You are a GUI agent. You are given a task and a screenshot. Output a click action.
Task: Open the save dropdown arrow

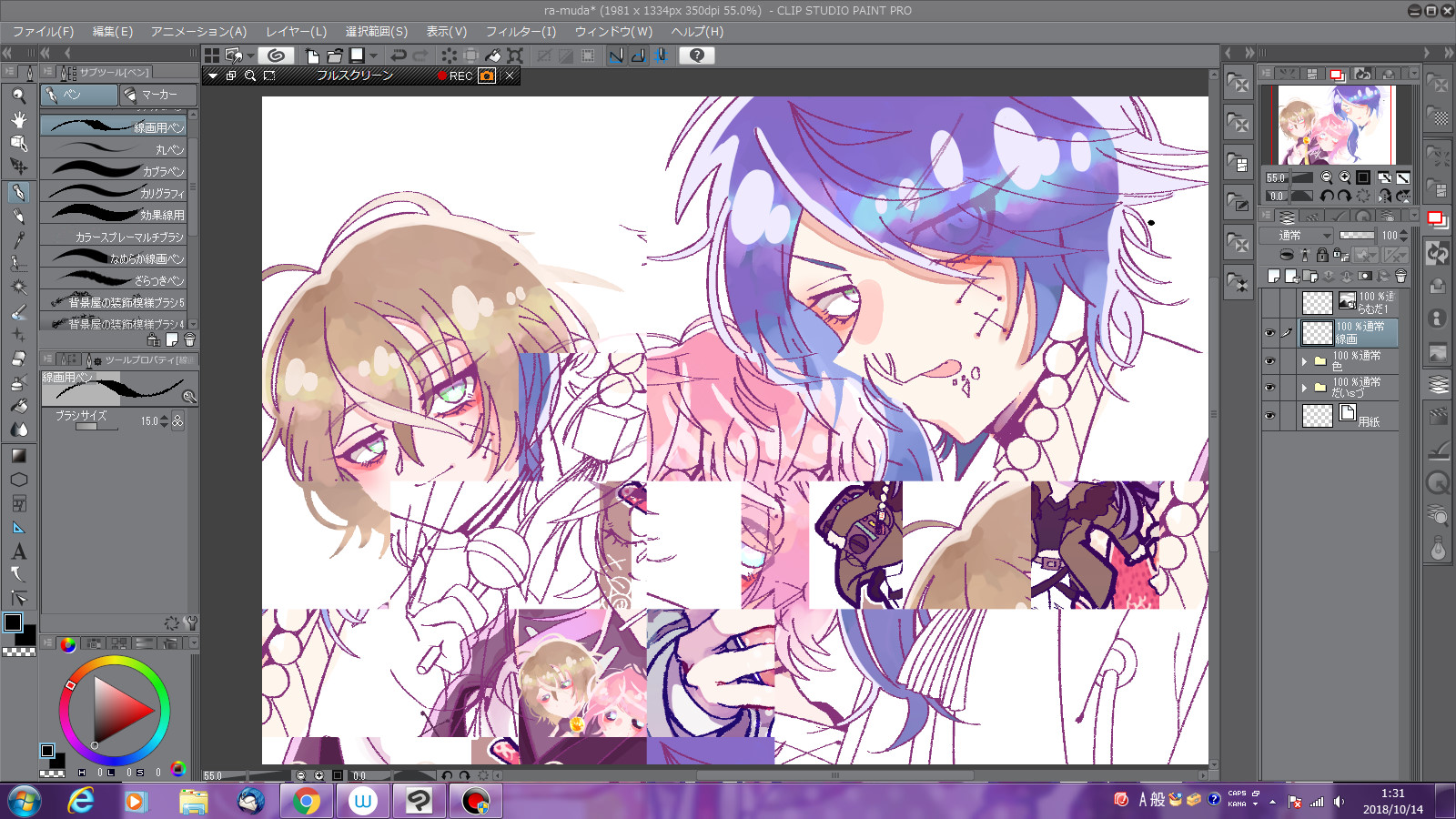click(373, 56)
